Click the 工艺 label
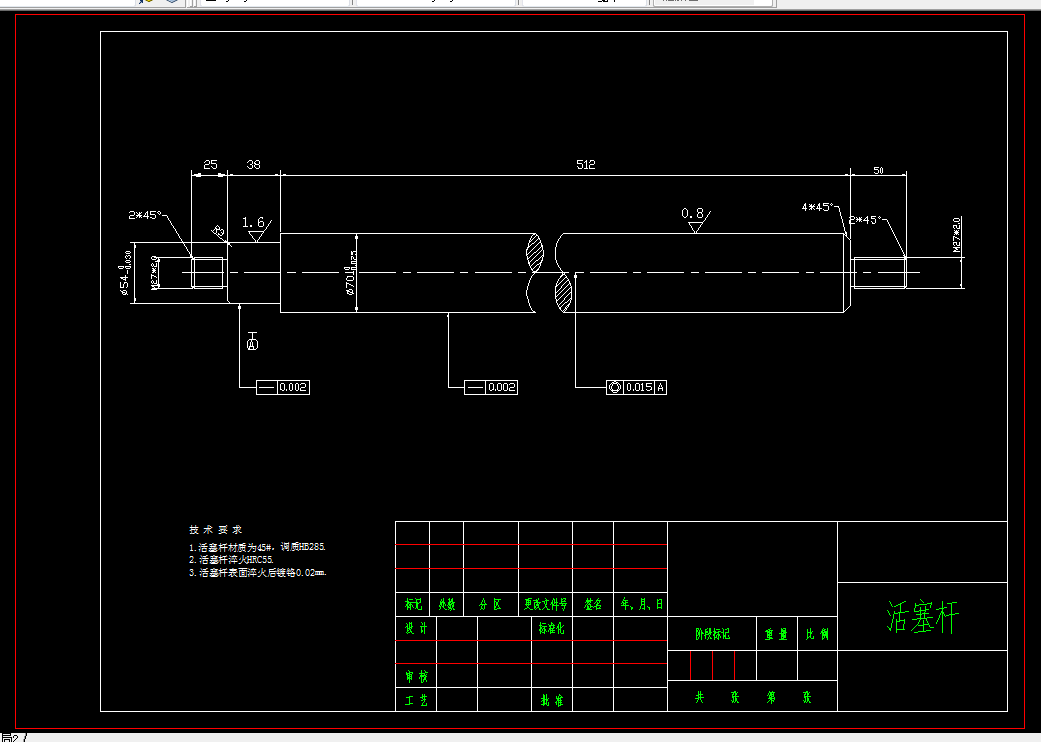Image resolution: width=1041 pixels, height=742 pixels. click(416, 700)
